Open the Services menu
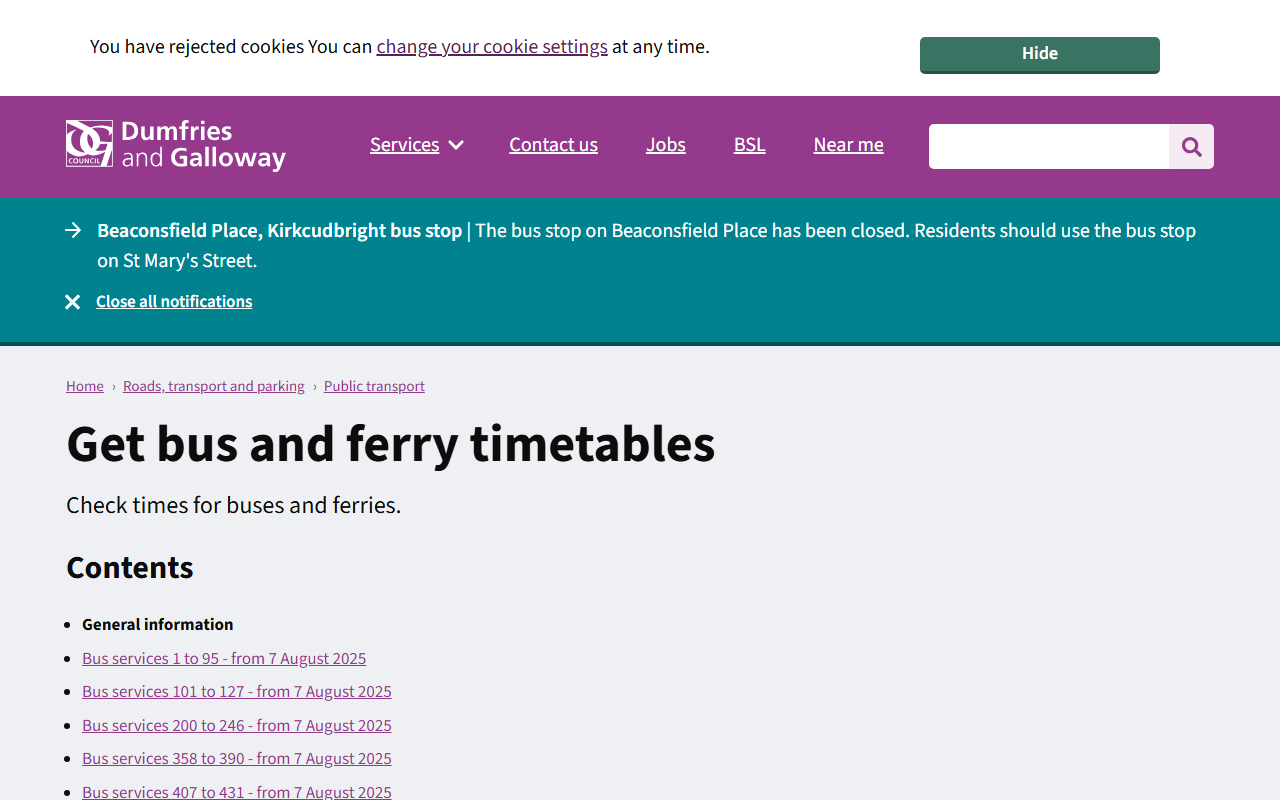The image size is (1280, 800). [405, 145]
